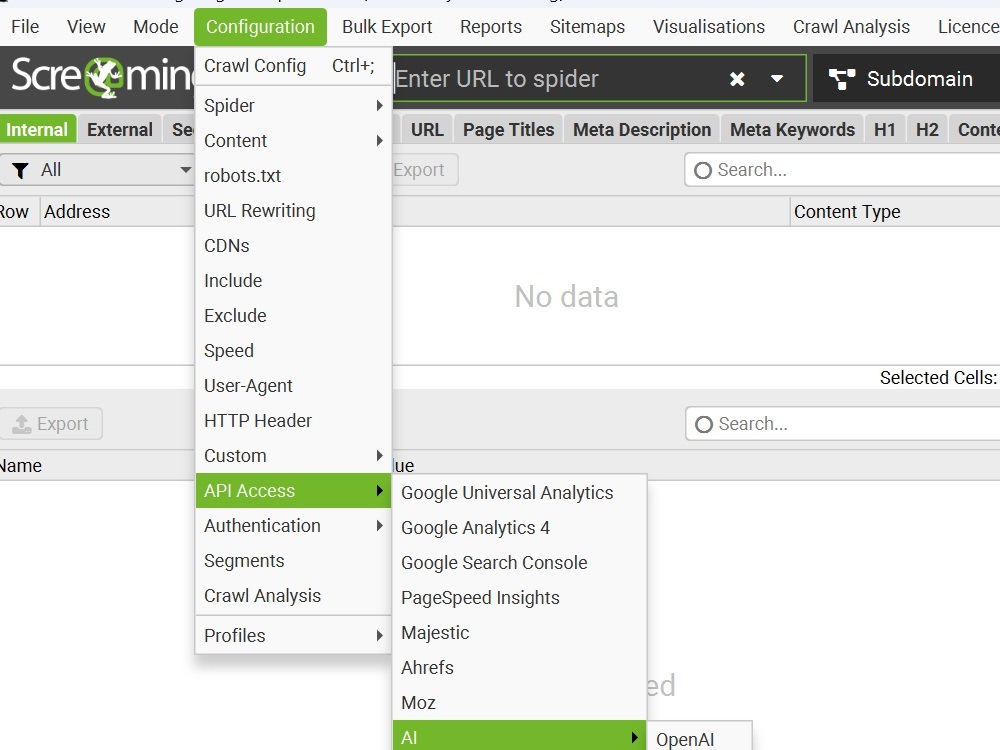
Task: Select OpenAI in AI submenu
Action: coord(700,739)
